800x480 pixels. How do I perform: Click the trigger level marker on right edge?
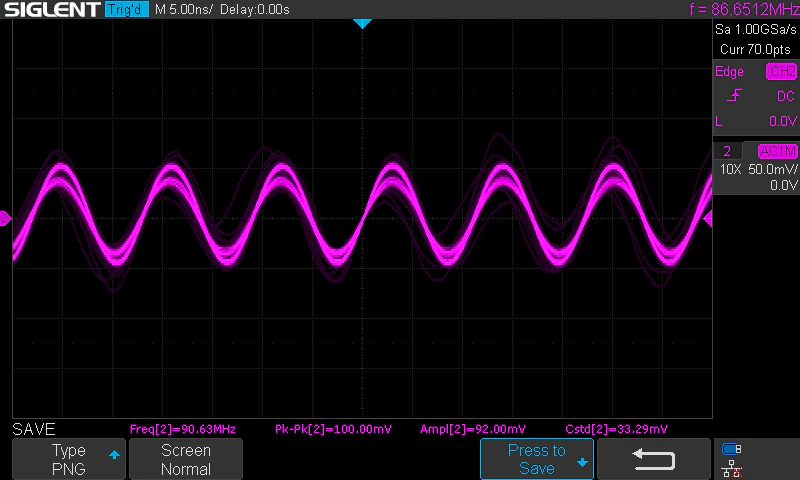click(708, 219)
